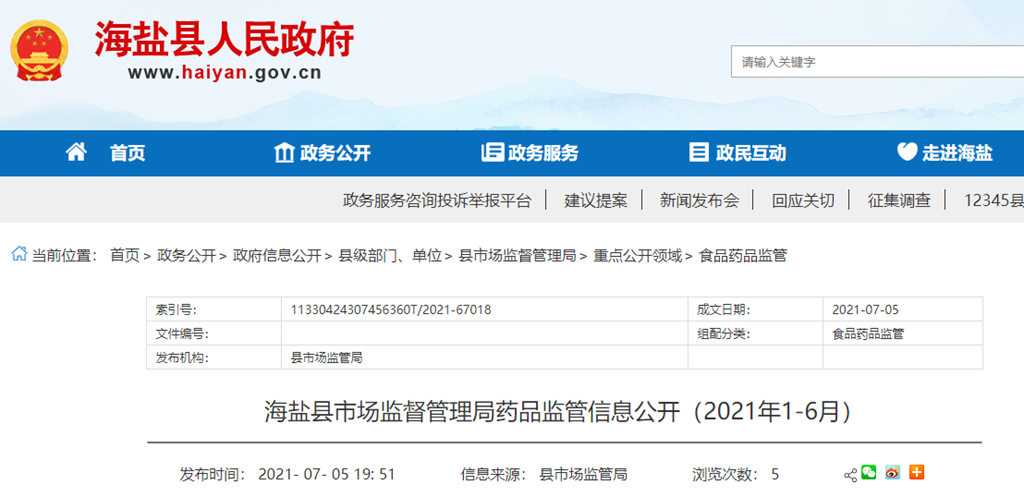Click the 组配分类 label cell
1024x497 pixels.
[756, 334]
